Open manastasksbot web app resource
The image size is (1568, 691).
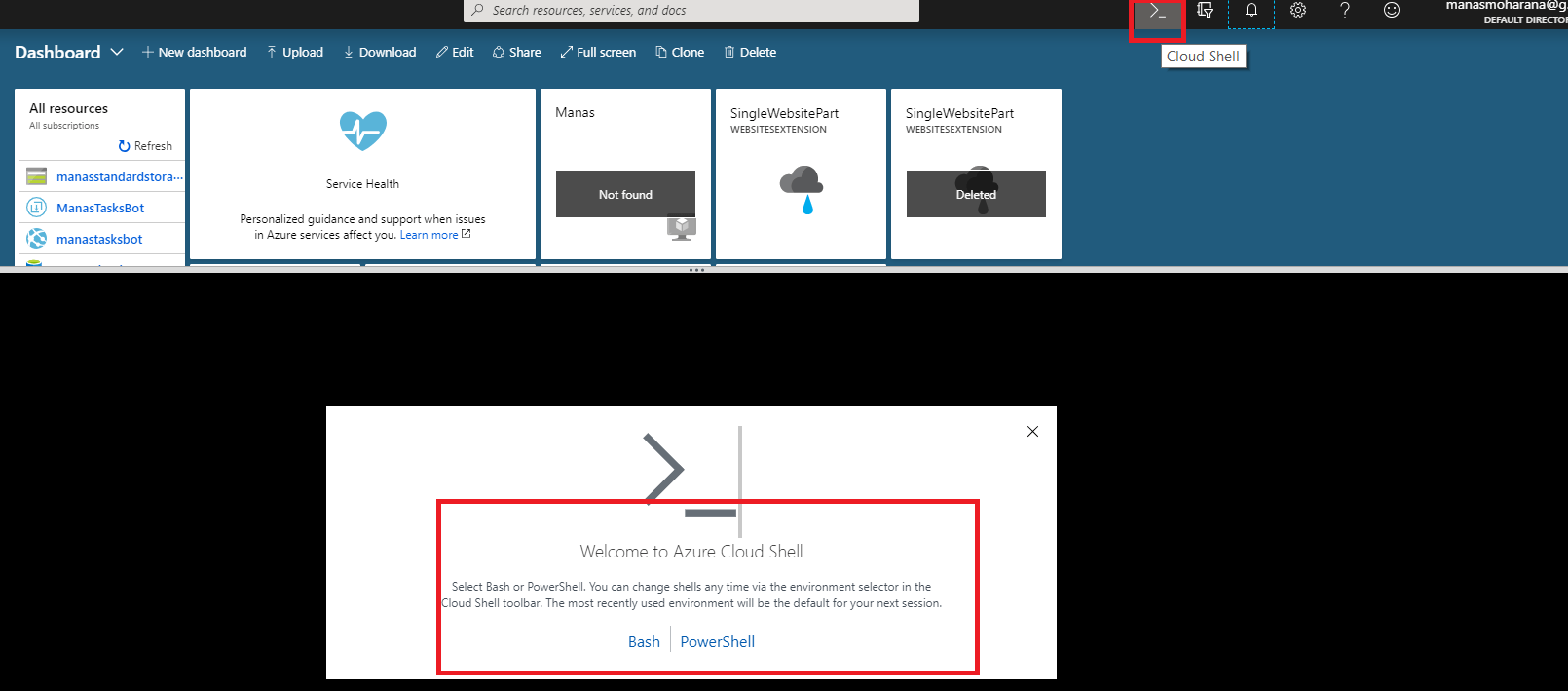tap(99, 239)
